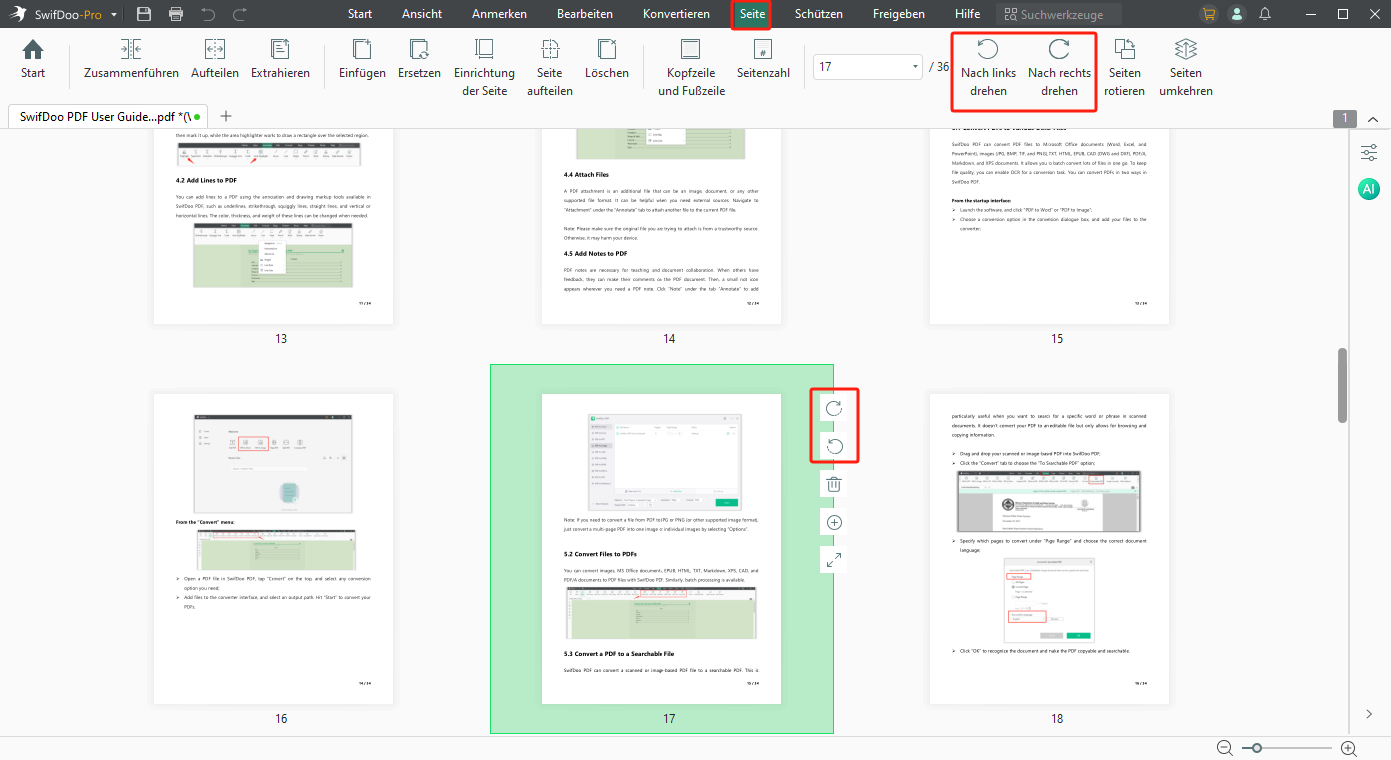
Task: Click the Löschen delete pages tool
Action: [607, 60]
